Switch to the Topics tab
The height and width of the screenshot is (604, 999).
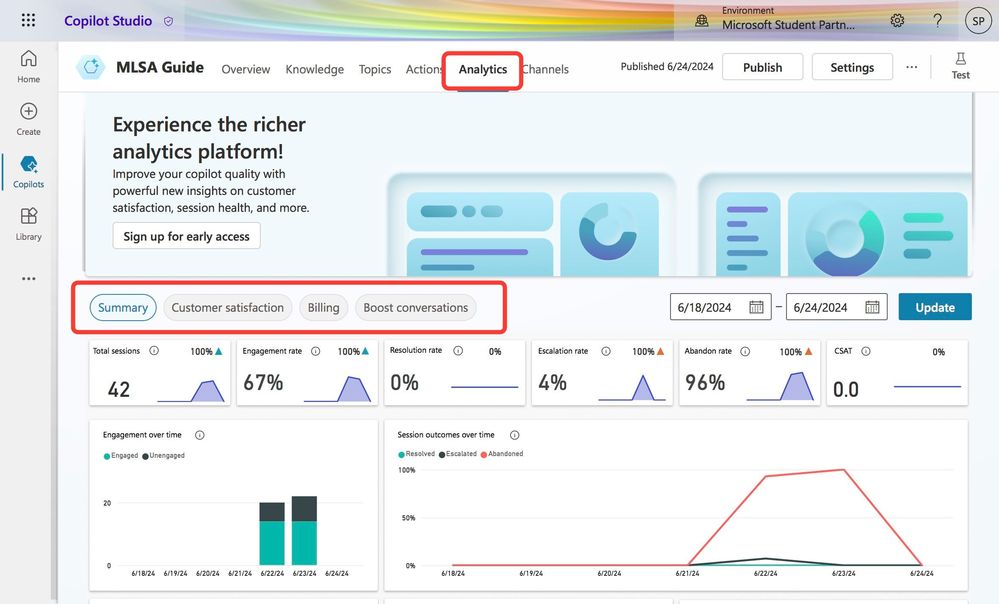(x=375, y=69)
